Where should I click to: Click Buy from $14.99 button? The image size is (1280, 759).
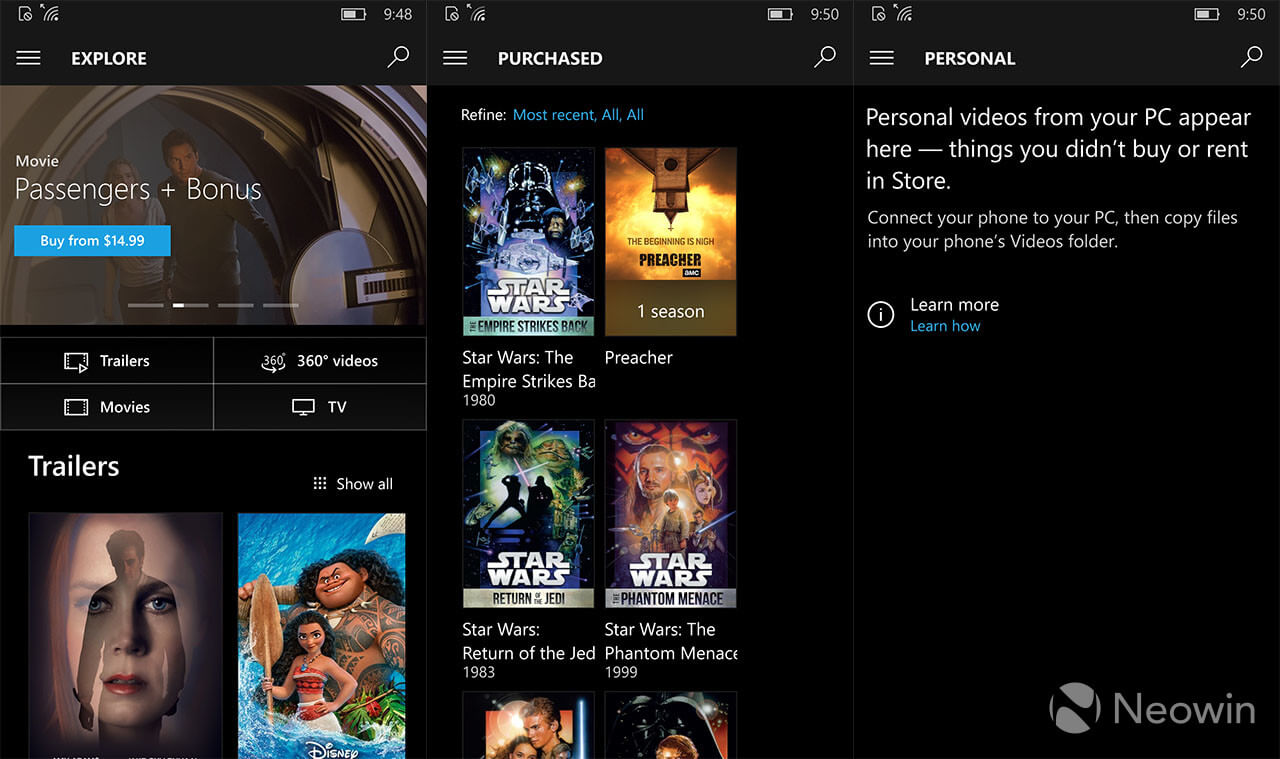tap(92, 240)
